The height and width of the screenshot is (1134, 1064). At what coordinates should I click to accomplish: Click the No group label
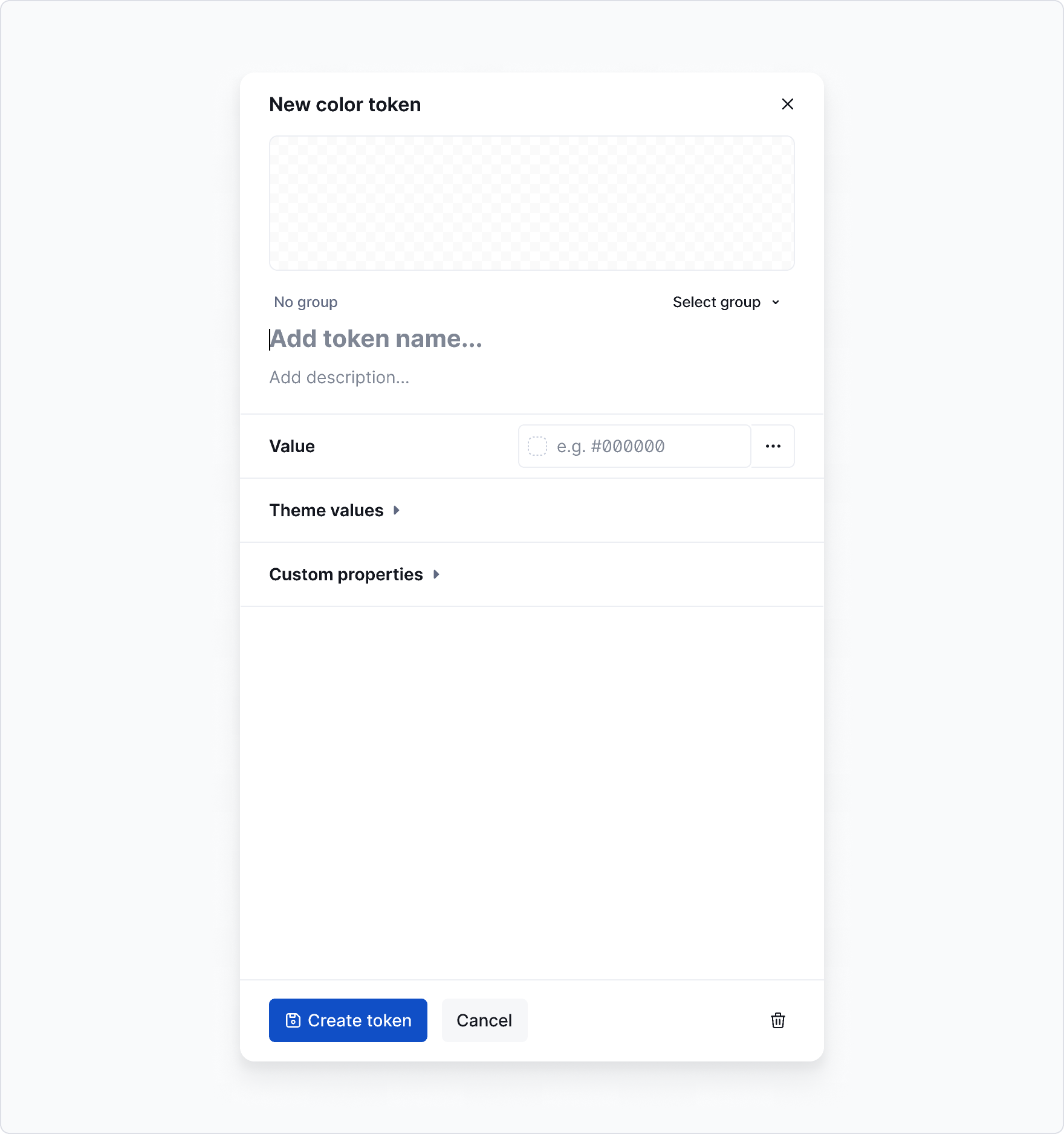coord(305,302)
